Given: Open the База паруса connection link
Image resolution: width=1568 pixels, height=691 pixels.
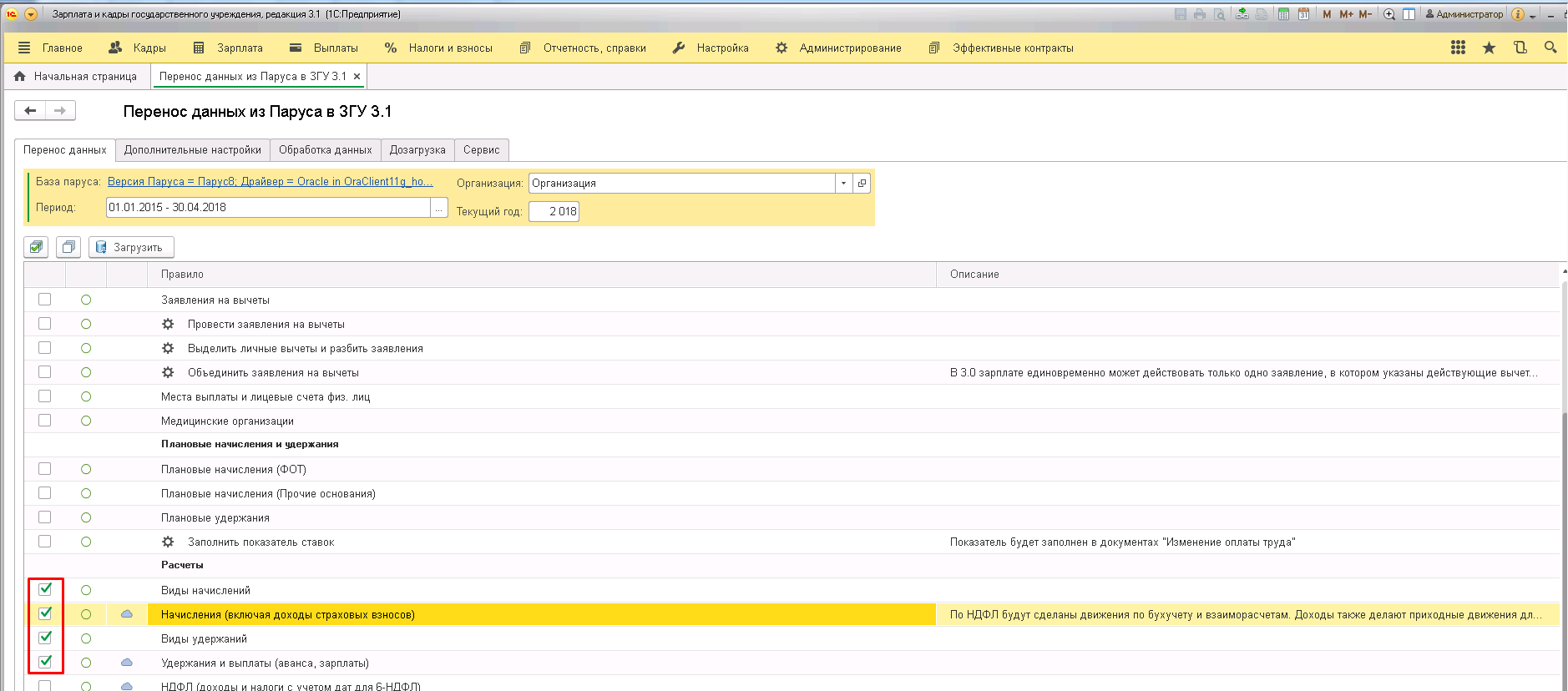Looking at the screenshot, I should tap(270, 182).
